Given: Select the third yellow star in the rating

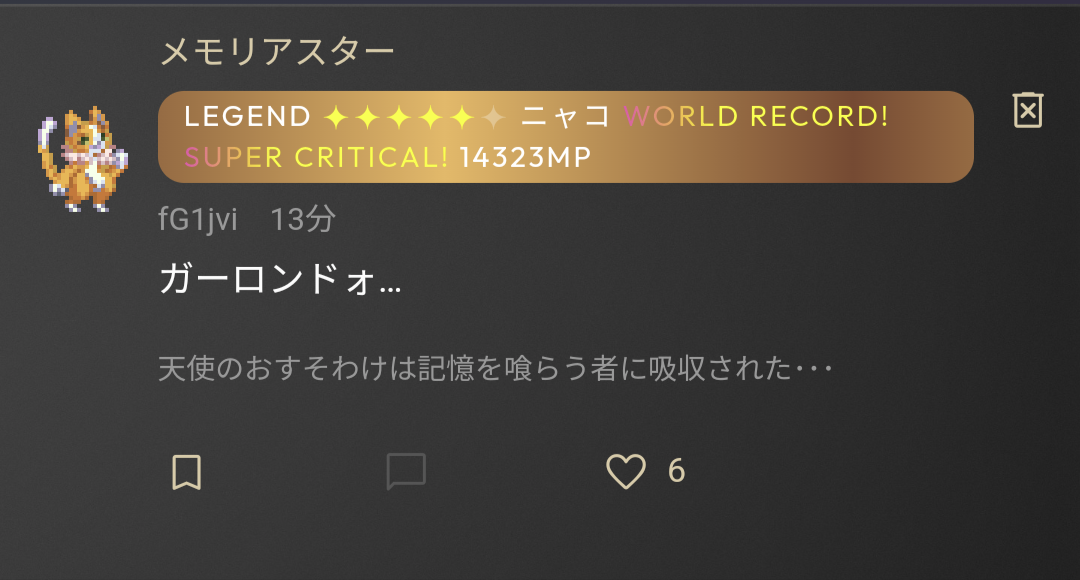Looking at the screenshot, I should click(x=399, y=118).
